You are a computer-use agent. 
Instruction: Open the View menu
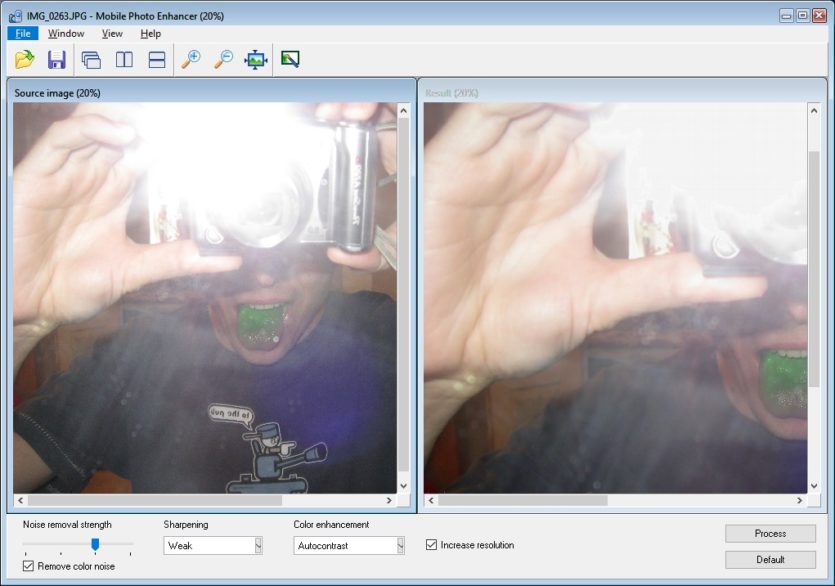point(112,34)
